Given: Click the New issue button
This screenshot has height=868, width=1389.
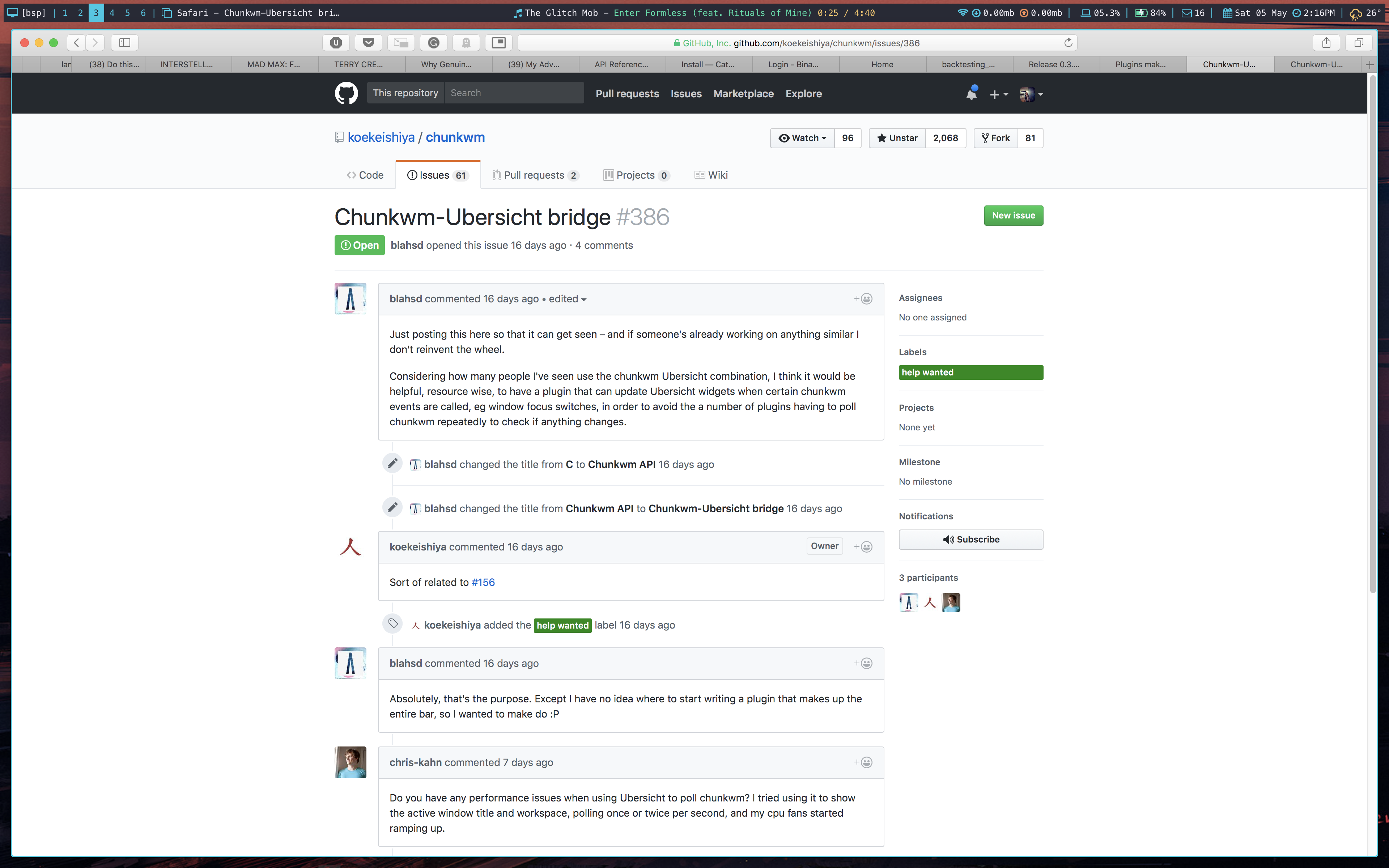Looking at the screenshot, I should pos(1013,215).
